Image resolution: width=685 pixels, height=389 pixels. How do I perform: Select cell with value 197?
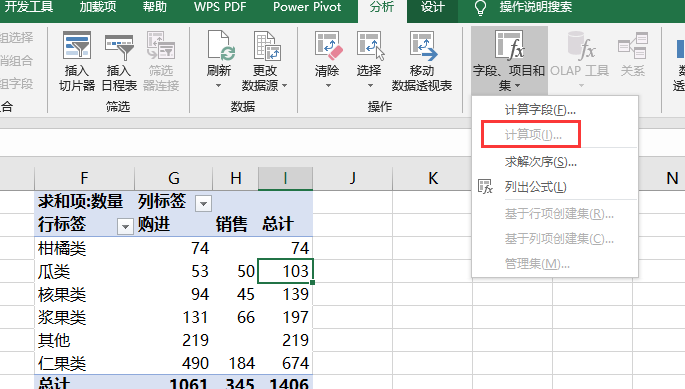point(285,317)
